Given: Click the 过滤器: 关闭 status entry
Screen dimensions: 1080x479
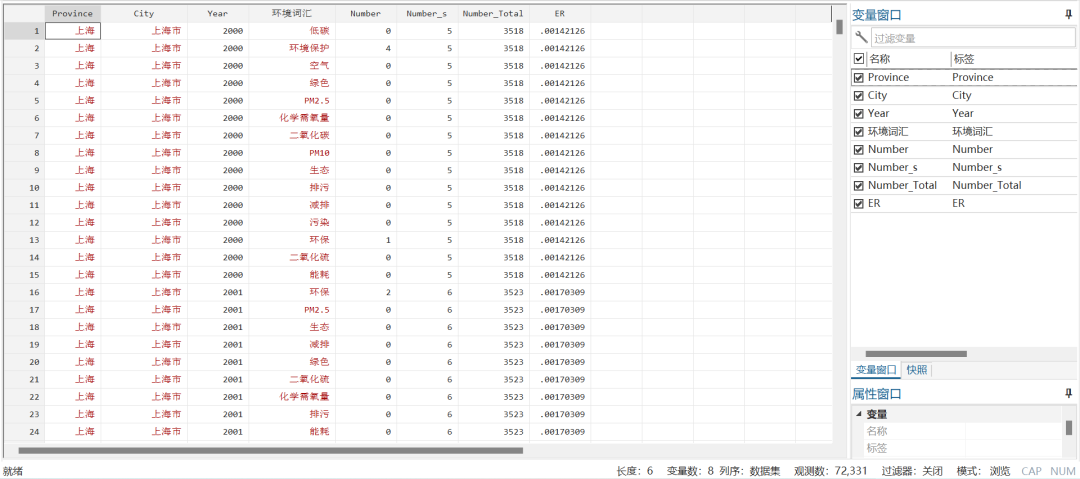Looking at the screenshot, I should [911, 471].
